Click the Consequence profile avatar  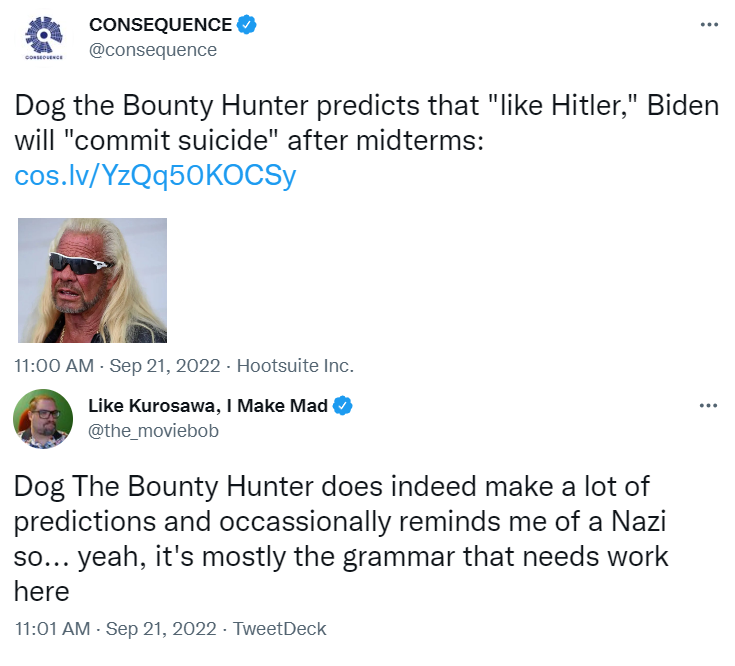point(43,38)
